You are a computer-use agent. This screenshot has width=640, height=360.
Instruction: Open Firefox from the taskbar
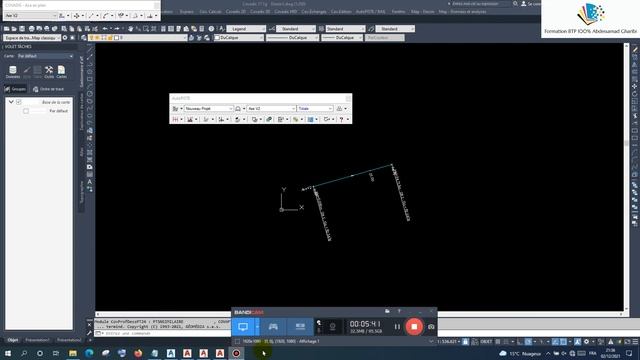(138, 353)
